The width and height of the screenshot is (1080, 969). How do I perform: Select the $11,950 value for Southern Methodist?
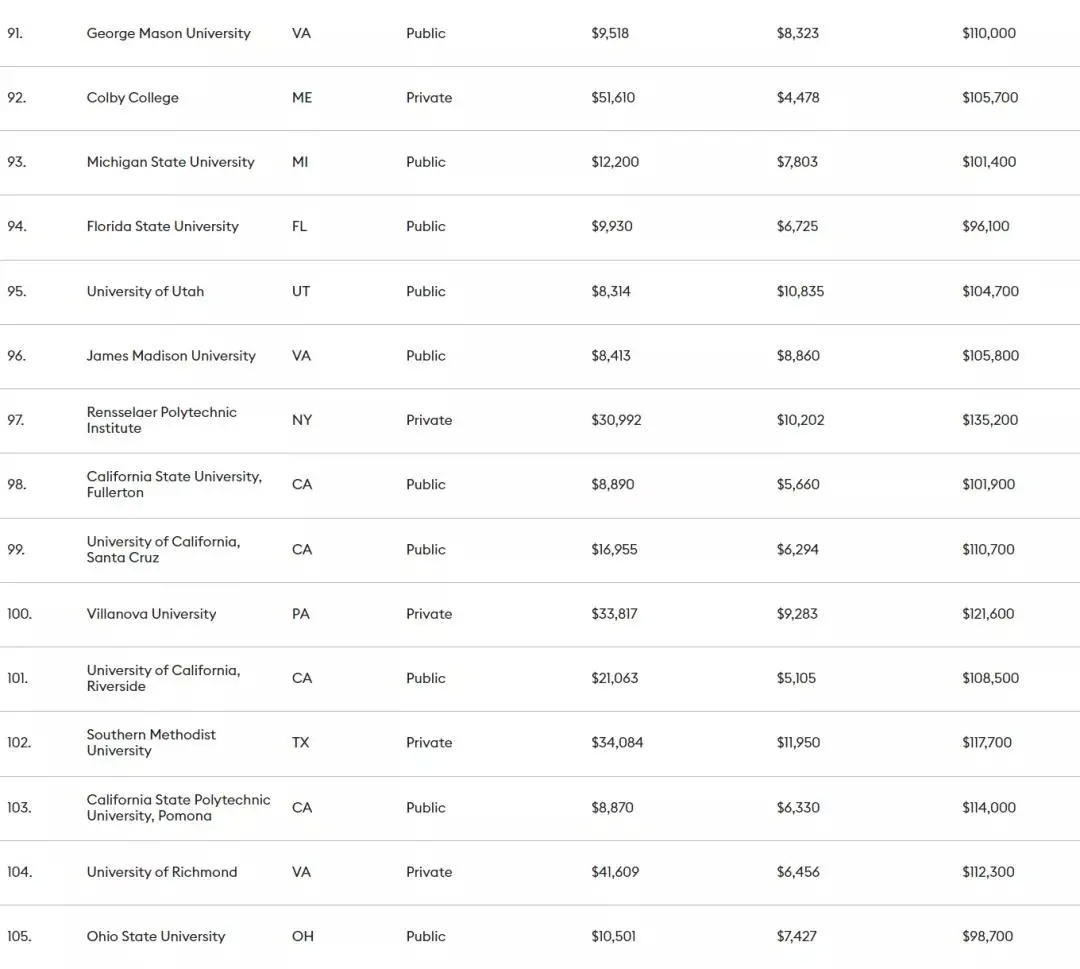(x=800, y=742)
